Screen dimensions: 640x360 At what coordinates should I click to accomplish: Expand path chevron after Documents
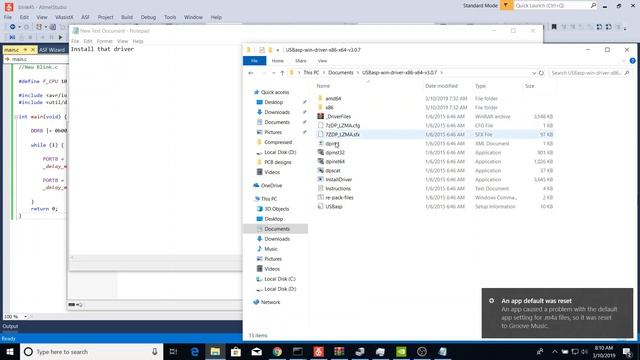coord(358,73)
